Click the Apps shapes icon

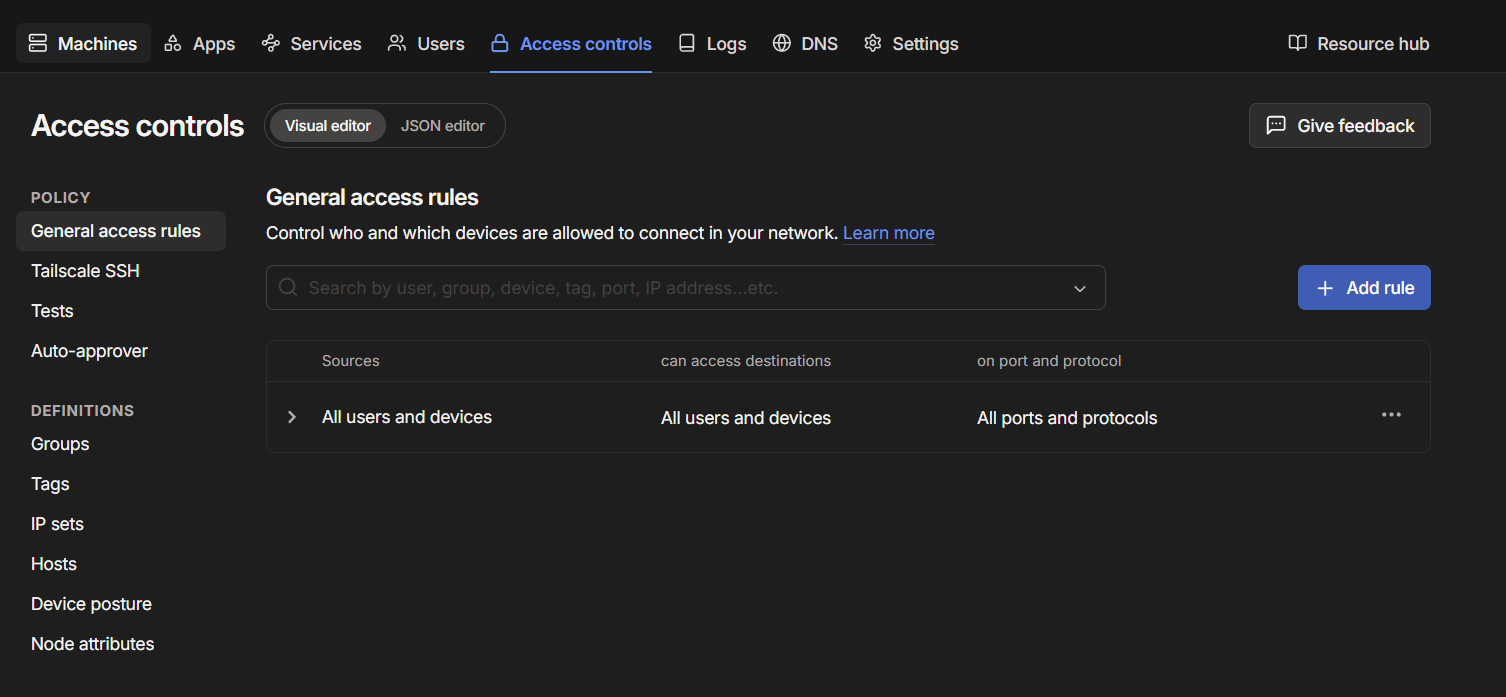point(173,43)
